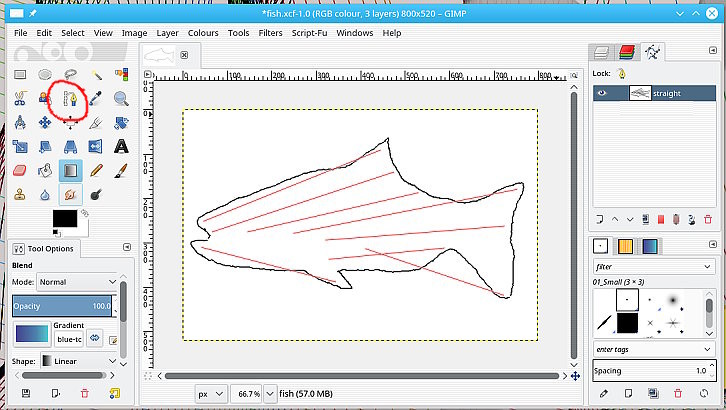
Task: Click the foreground colour swatch
Action: click(65, 218)
